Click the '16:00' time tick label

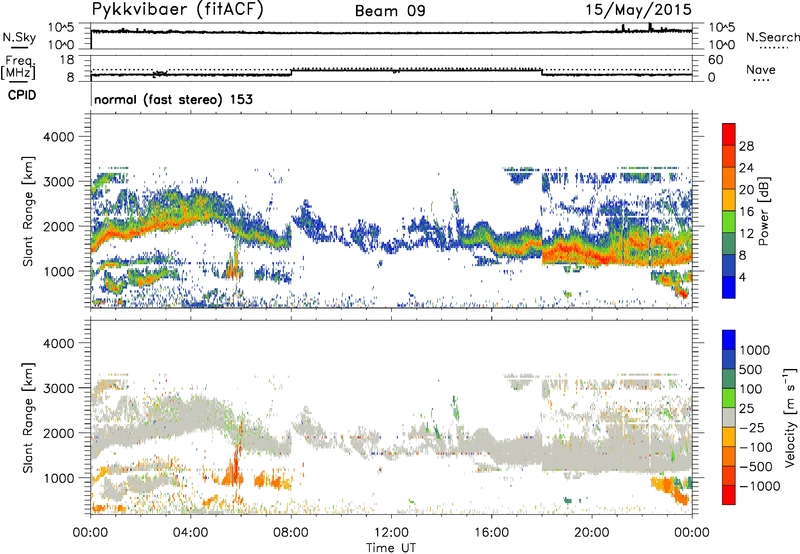(x=491, y=533)
